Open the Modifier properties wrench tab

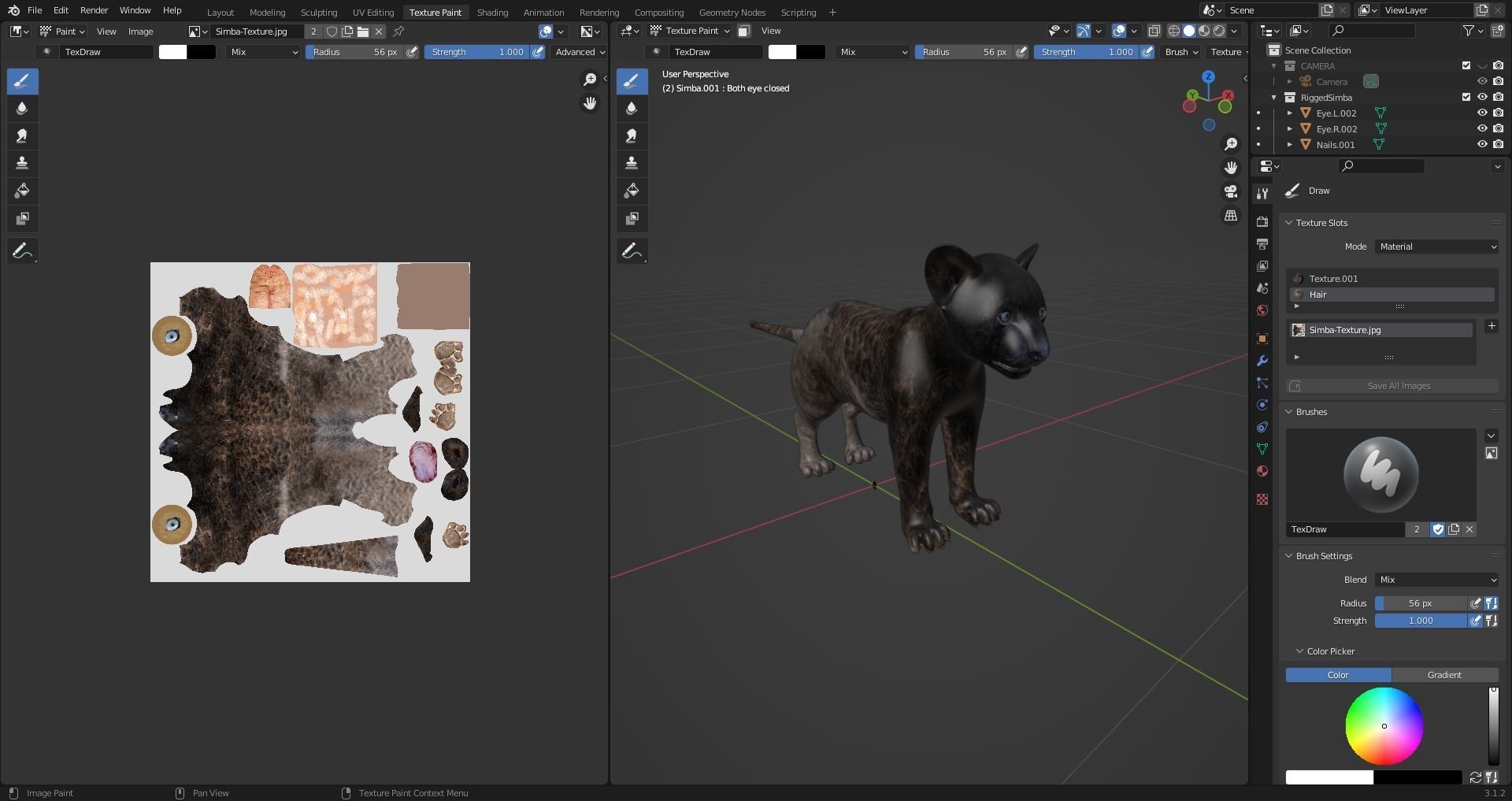coord(1262,361)
